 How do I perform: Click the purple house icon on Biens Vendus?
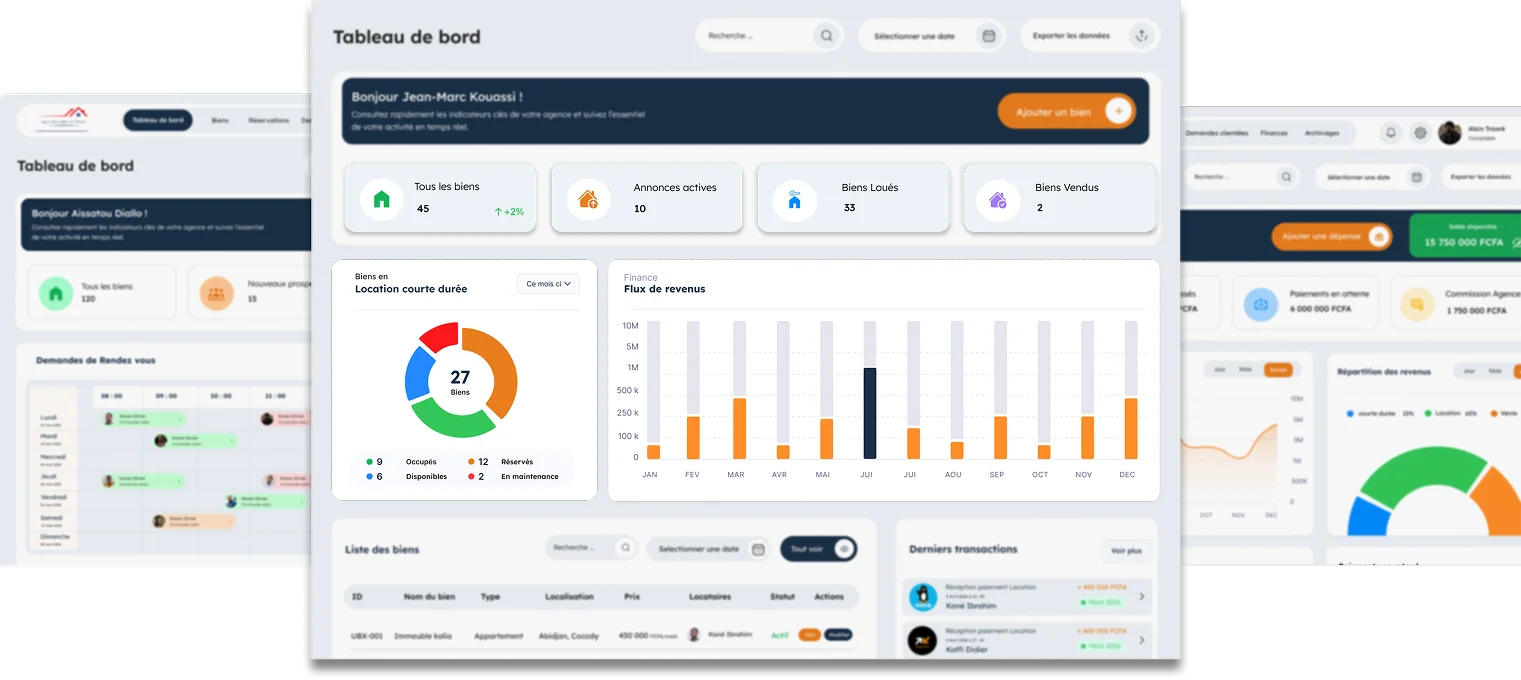click(x=997, y=200)
